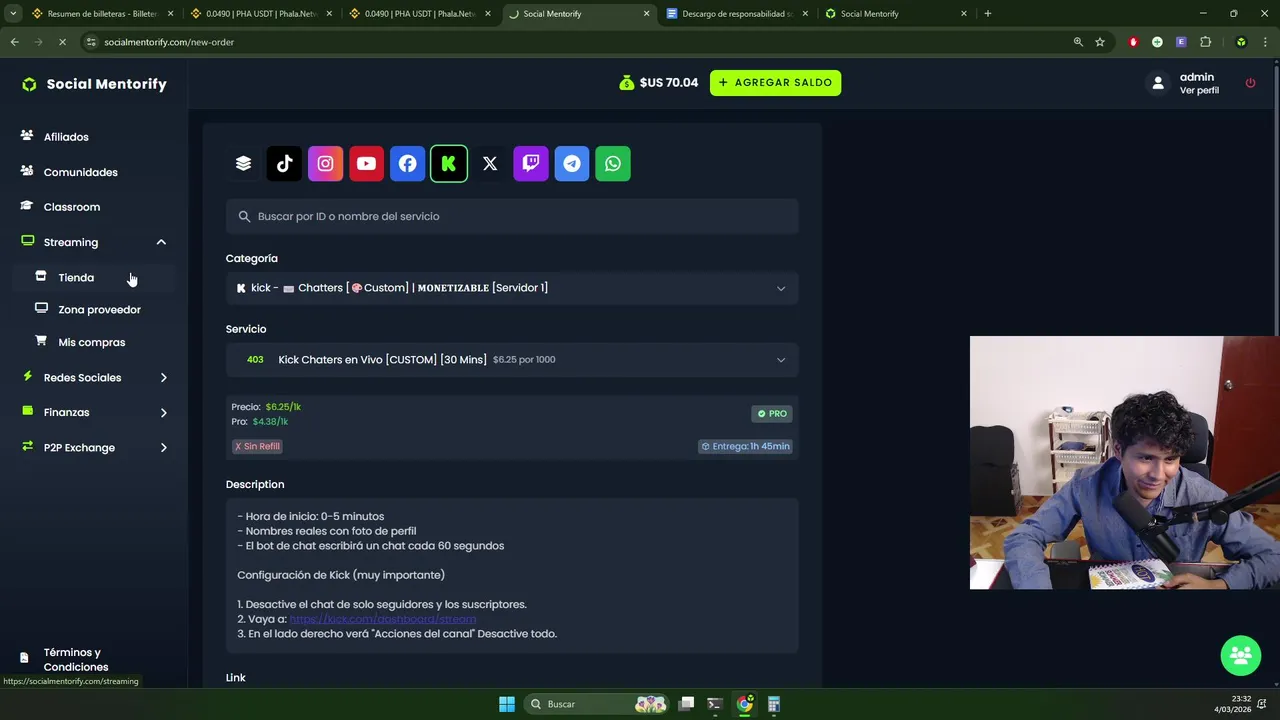
Task: Switch to Resumen de billeteras tab
Action: [103, 14]
